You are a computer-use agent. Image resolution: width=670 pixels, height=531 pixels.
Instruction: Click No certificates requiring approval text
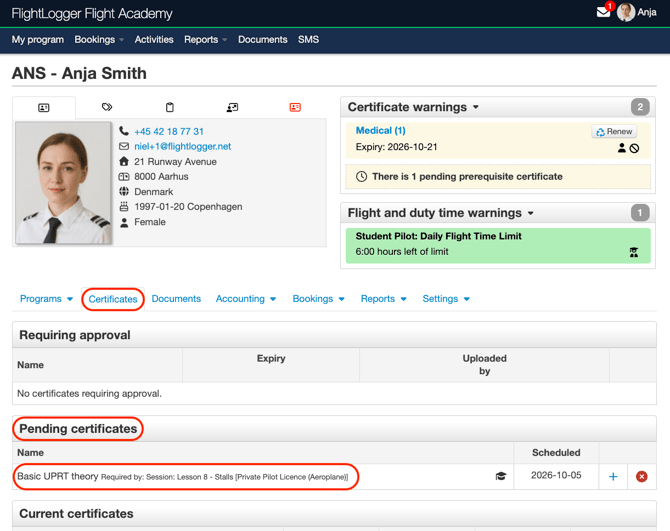pyautogui.click(x=89, y=393)
